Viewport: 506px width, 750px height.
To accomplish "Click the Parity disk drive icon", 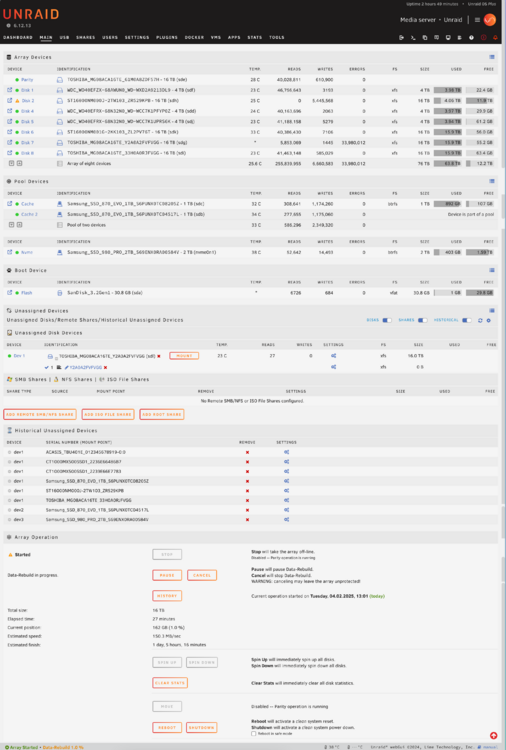I will [x=60, y=80].
